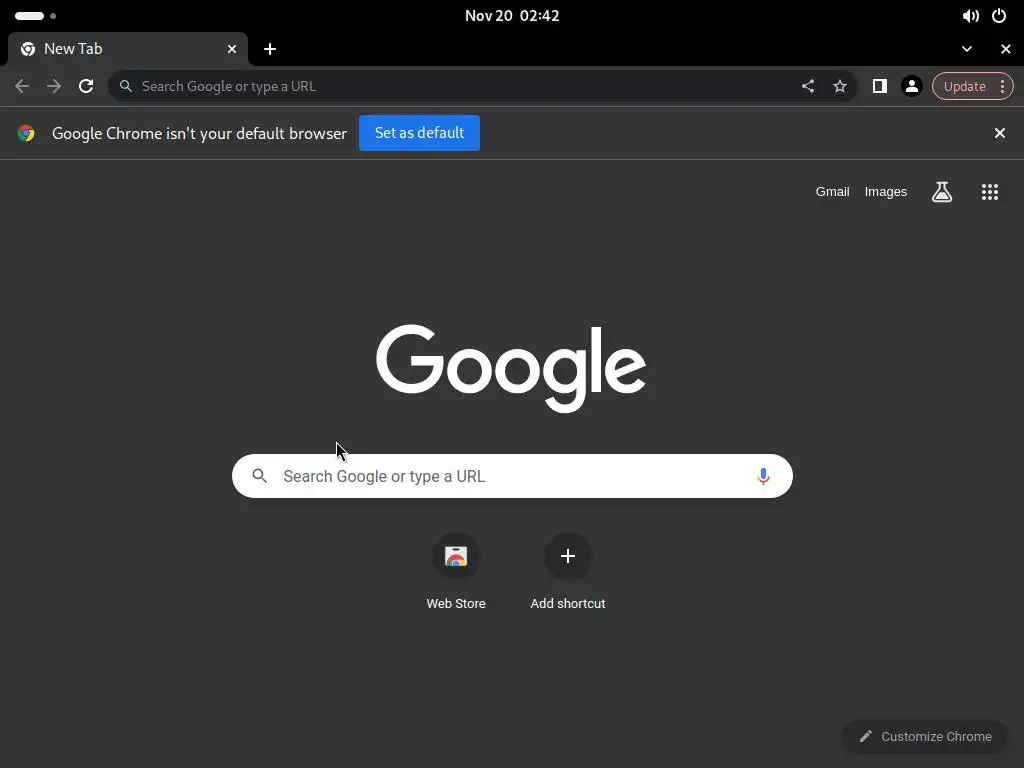Image resolution: width=1024 pixels, height=768 pixels.
Task: Dismiss the default browser infobar
Action: [1000, 133]
